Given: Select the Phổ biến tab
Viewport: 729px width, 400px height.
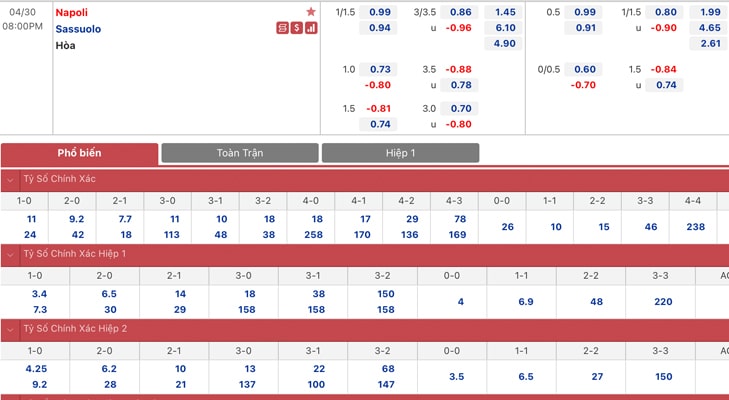Looking at the screenshot, I should click(80, 153).
